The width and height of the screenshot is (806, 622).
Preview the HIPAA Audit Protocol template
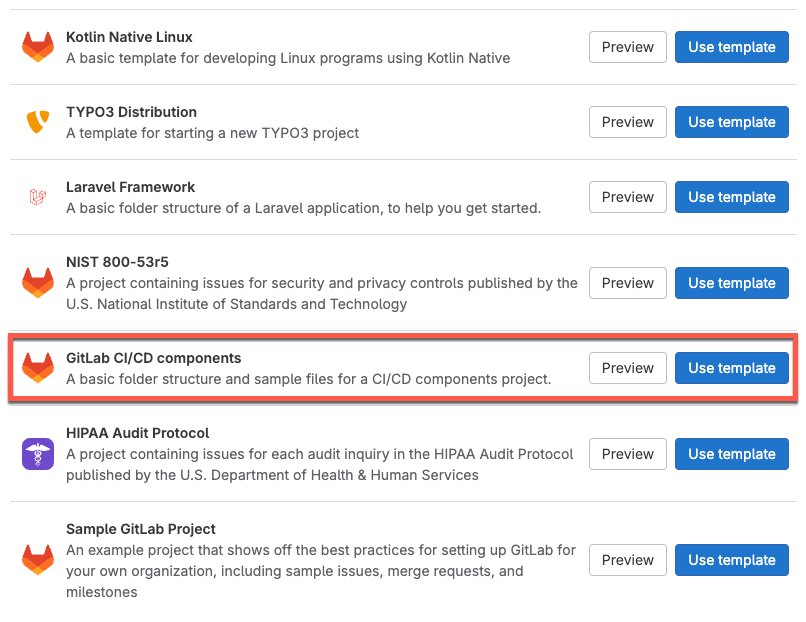(627, 454)
